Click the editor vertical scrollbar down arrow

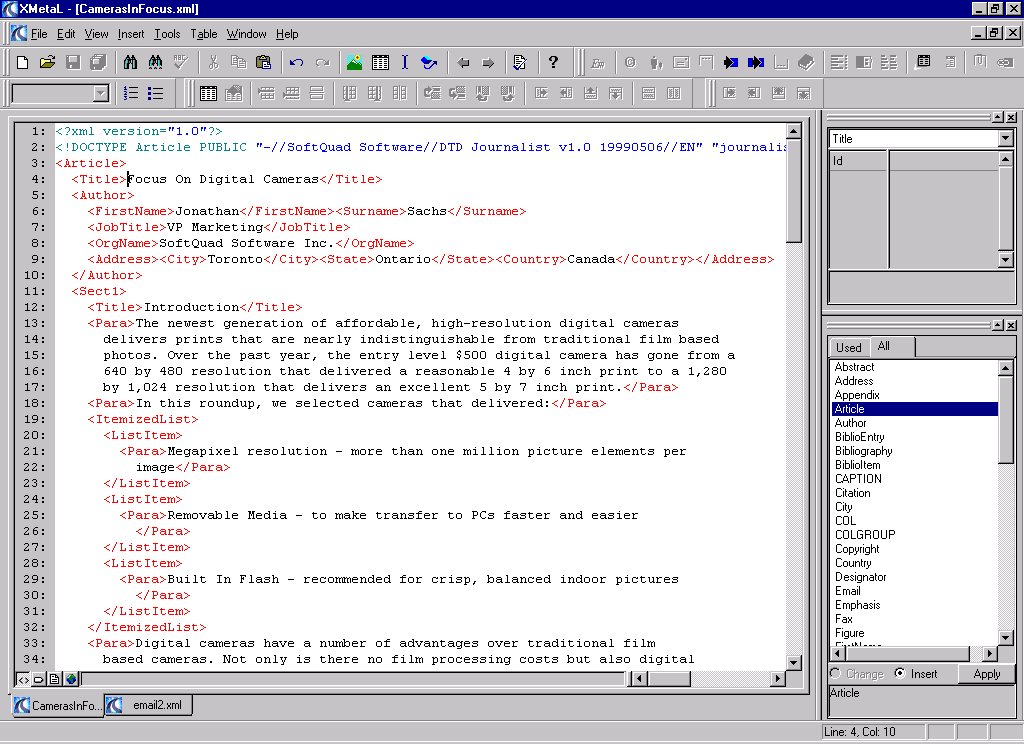point(793,663)
